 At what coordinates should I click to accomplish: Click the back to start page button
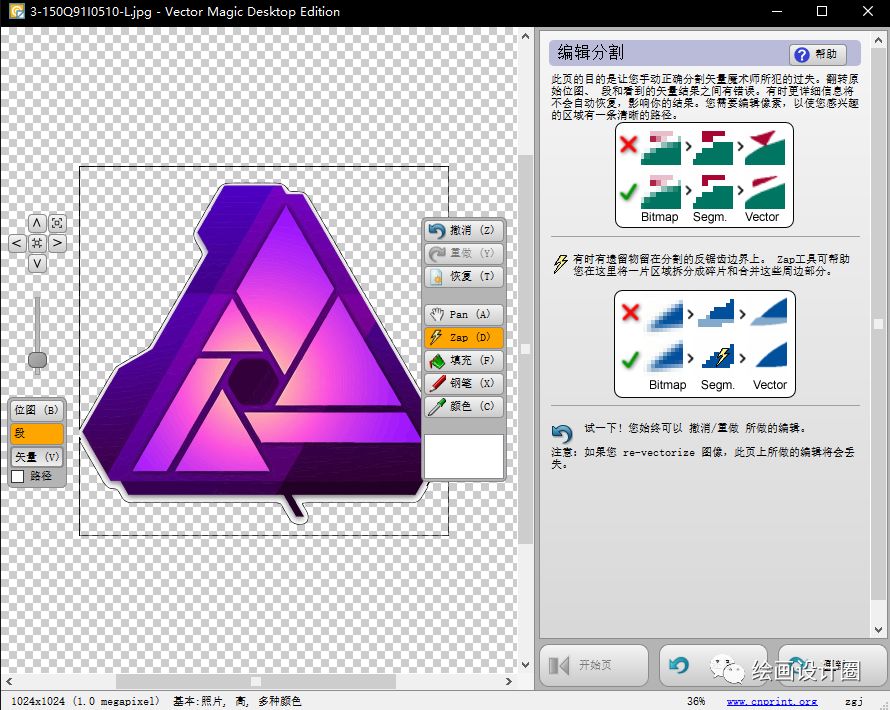click(x=594, y=665)
